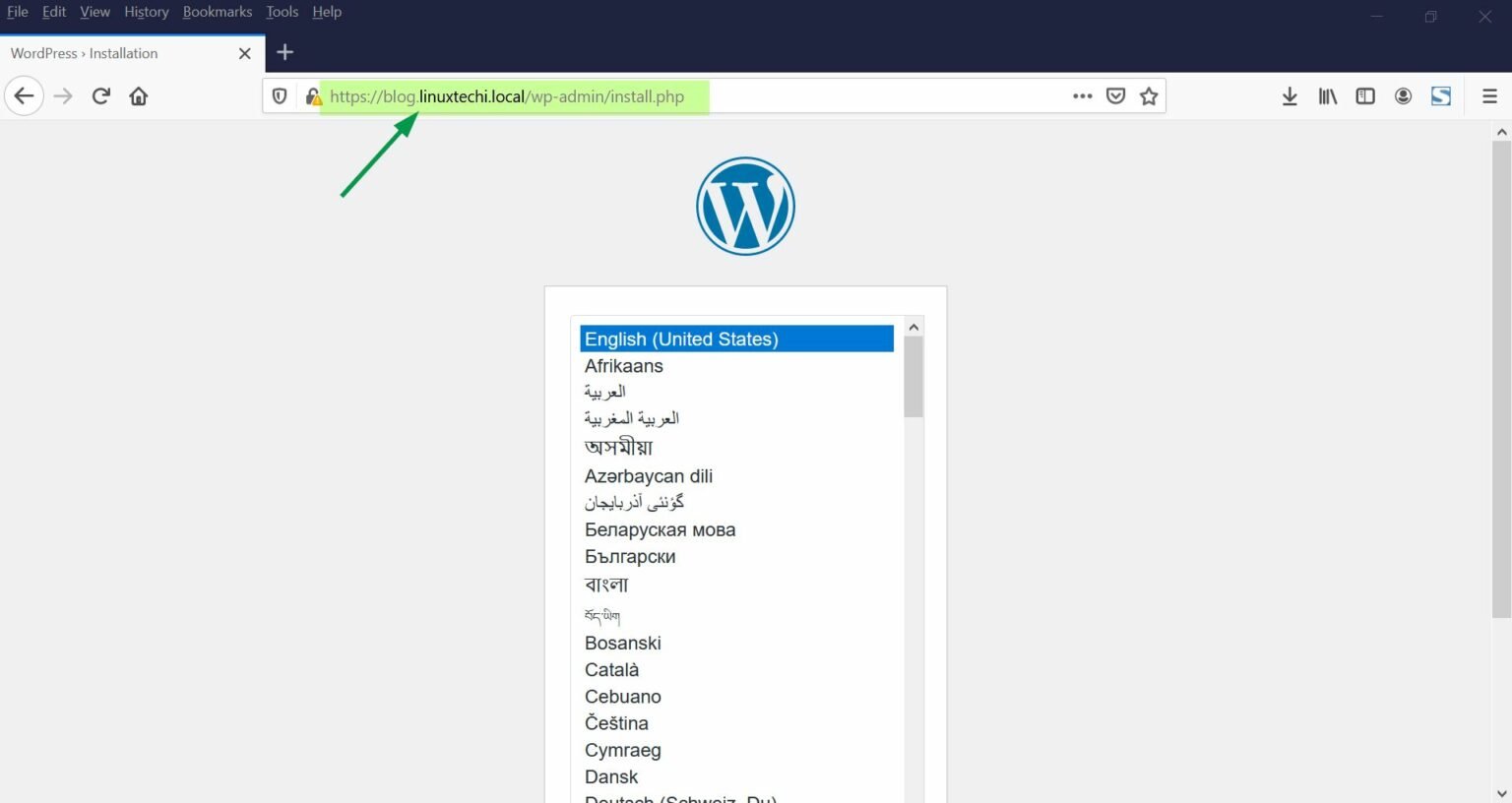Reload the current page
This screenshot has height=803, width=1512.
[100, 96]
